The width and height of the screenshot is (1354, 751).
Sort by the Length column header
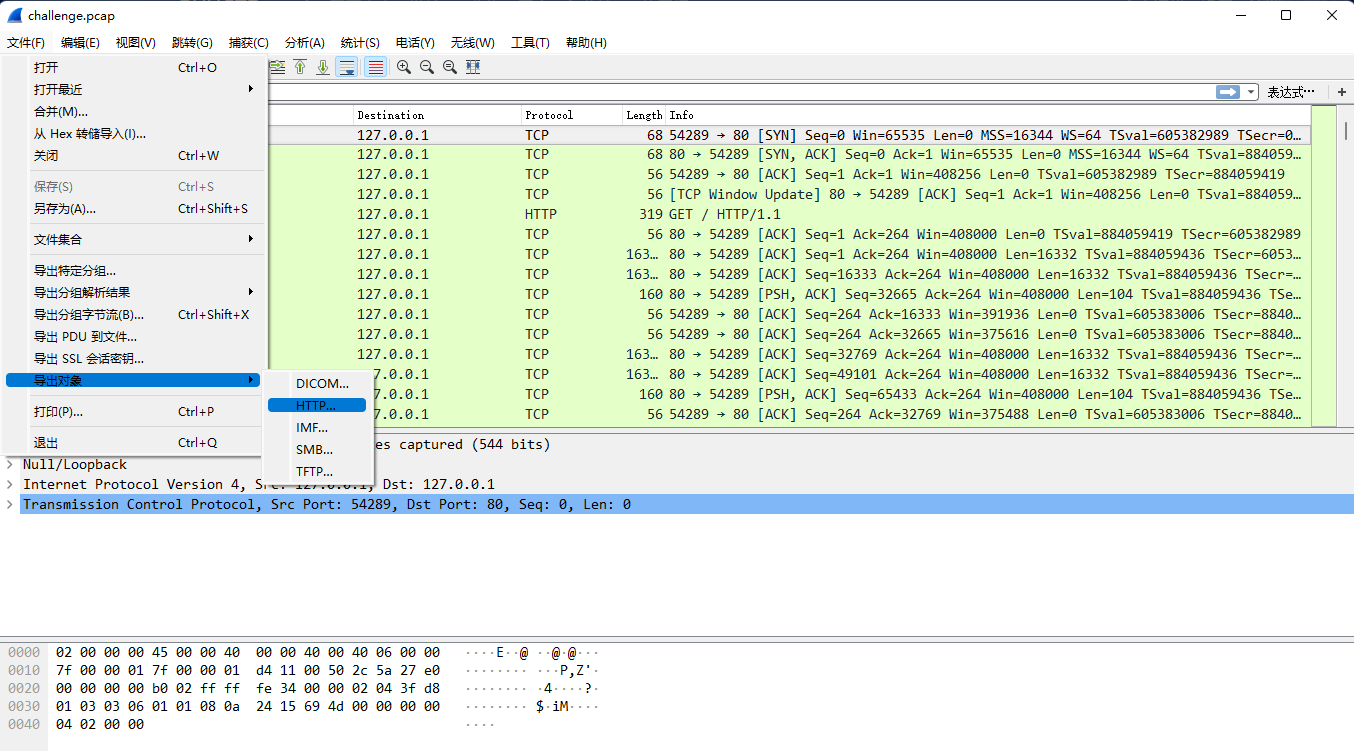(x=644, y=115)
